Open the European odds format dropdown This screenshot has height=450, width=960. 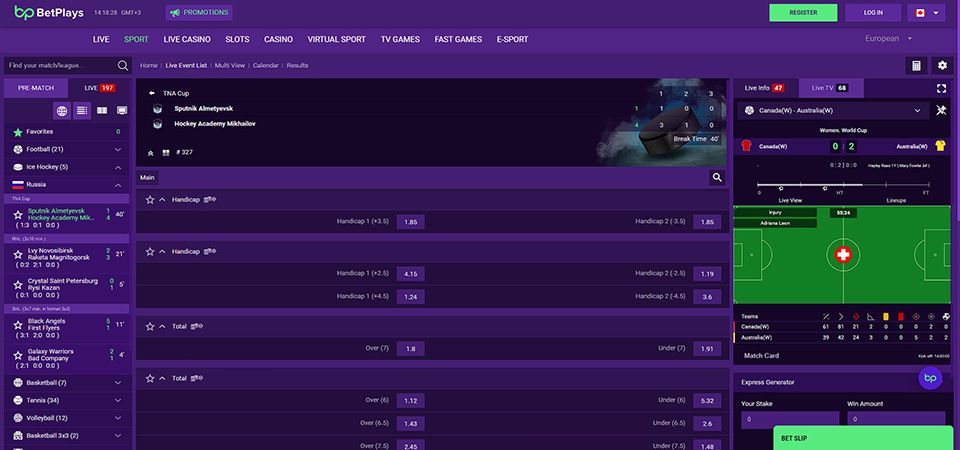click(888, 39)
